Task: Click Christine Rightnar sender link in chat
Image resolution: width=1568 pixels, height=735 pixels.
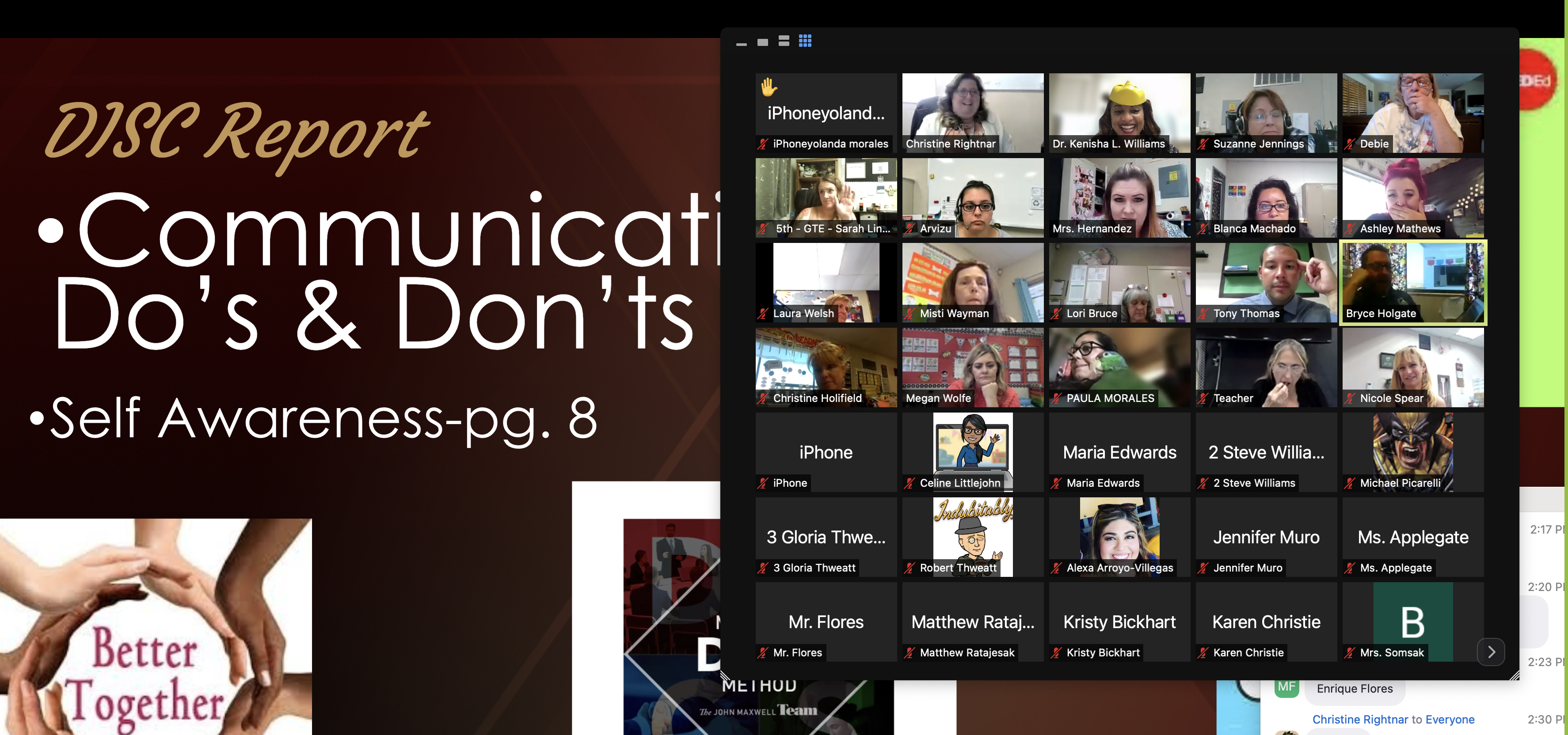Action: click(x=1360, y=719)
